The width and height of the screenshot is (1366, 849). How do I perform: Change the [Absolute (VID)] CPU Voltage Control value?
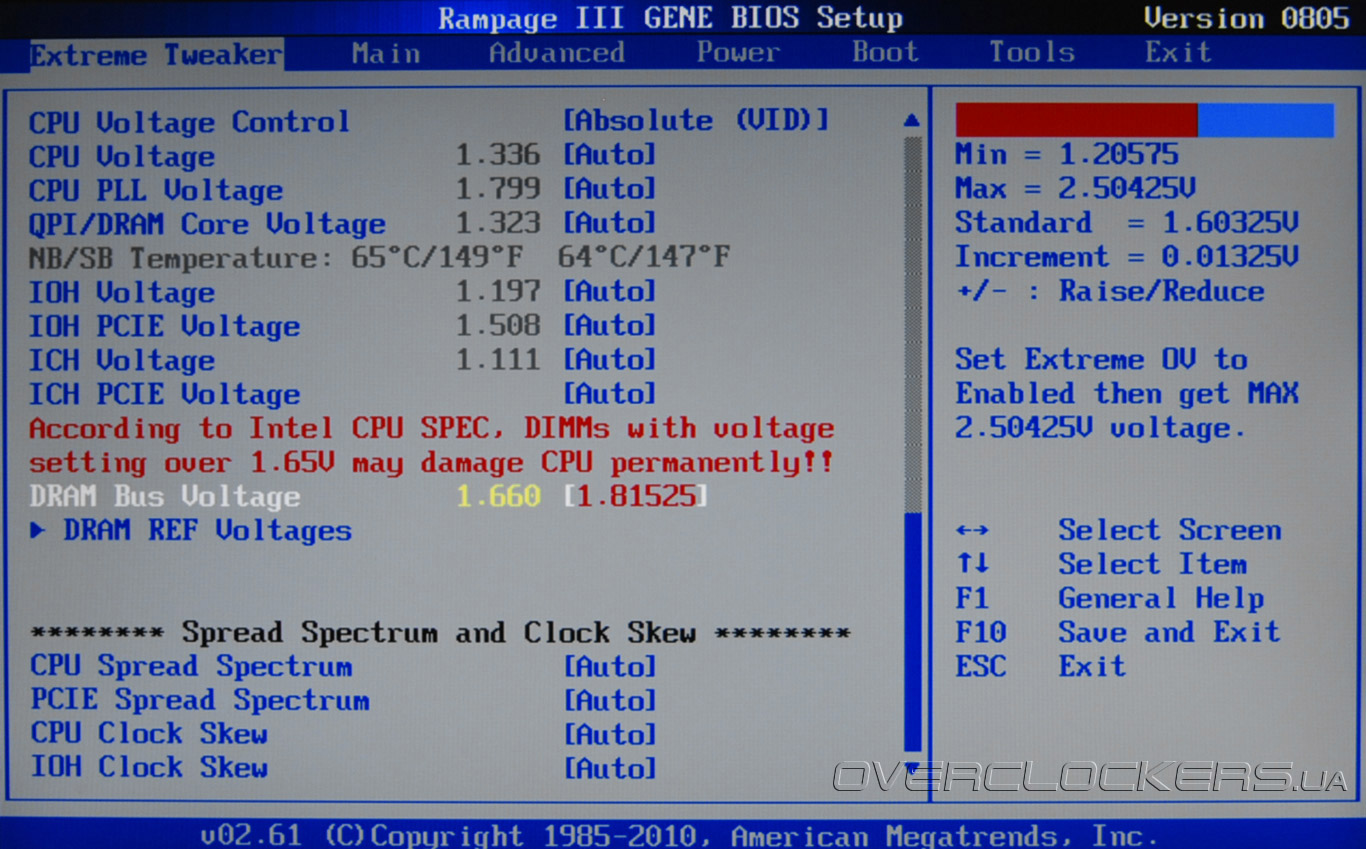pos(696,121)
